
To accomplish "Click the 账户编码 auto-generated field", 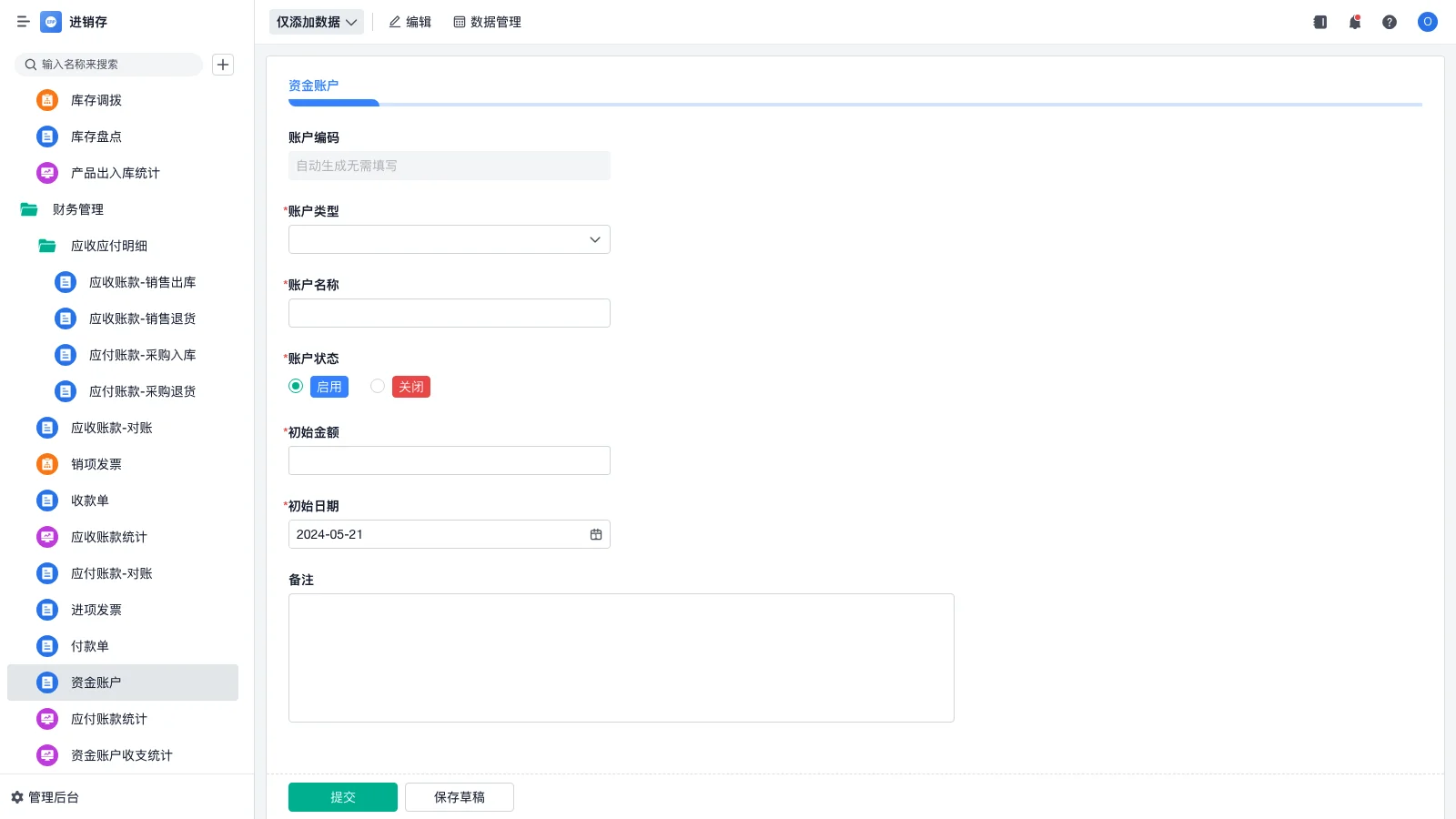I will 450,166.
